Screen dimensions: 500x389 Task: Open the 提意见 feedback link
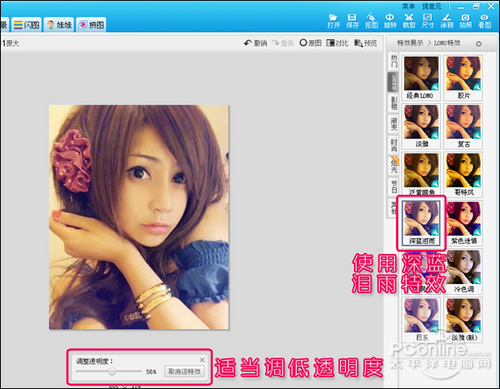click(x=432, y=6)
